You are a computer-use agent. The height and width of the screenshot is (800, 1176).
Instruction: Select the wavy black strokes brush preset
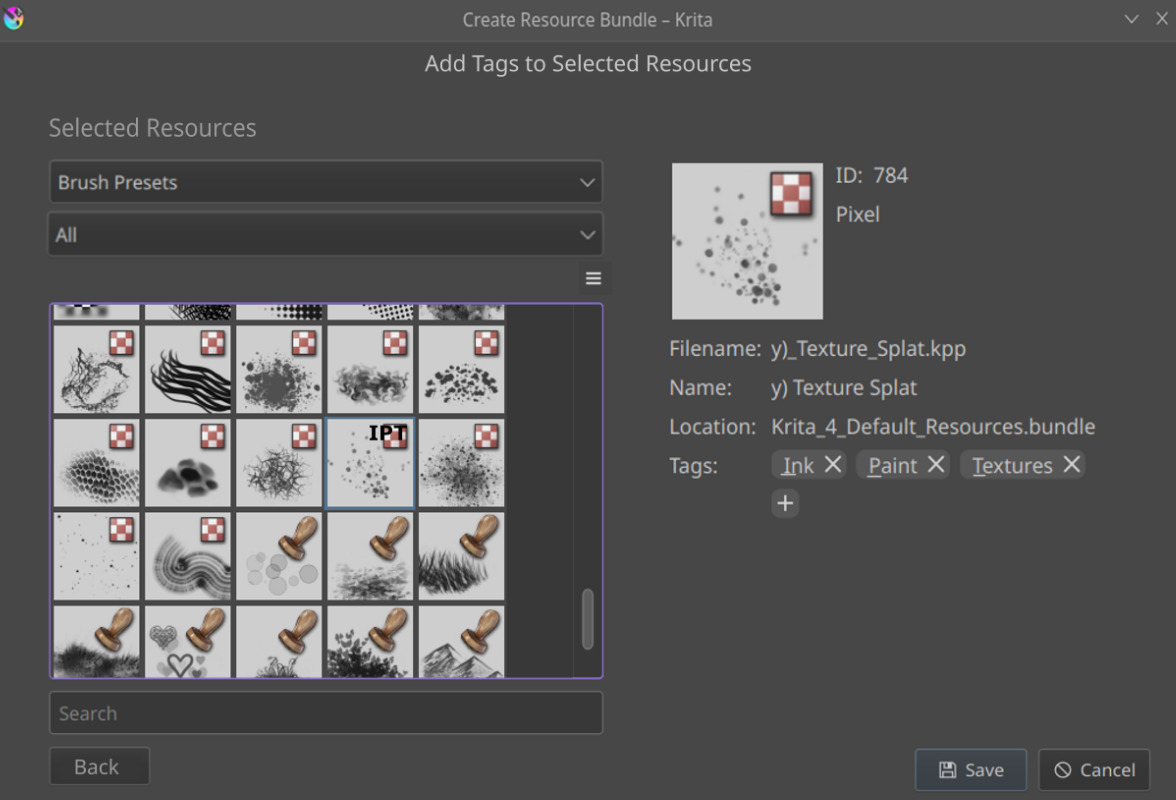coord(188,369)
